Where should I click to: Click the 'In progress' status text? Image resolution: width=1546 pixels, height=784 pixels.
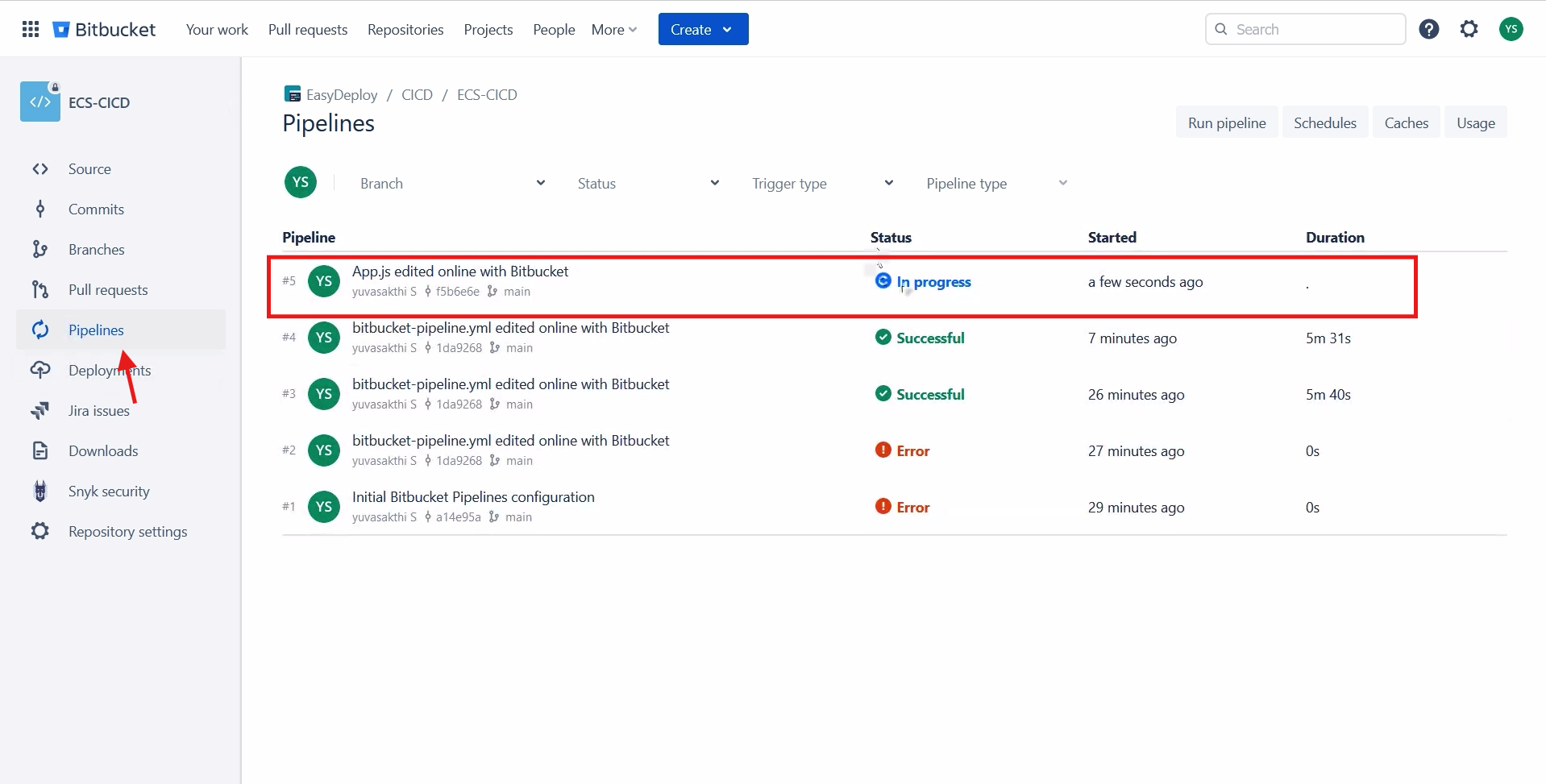[934, 282]
